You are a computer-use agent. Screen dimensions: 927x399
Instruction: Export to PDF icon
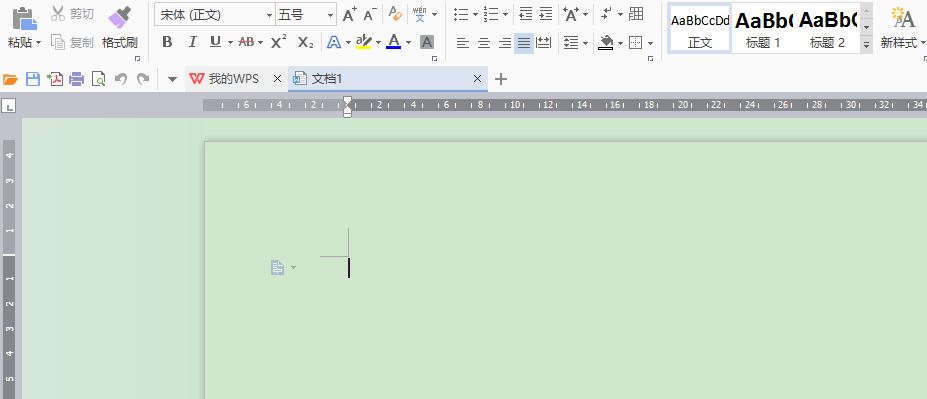[x=55, y=79]
